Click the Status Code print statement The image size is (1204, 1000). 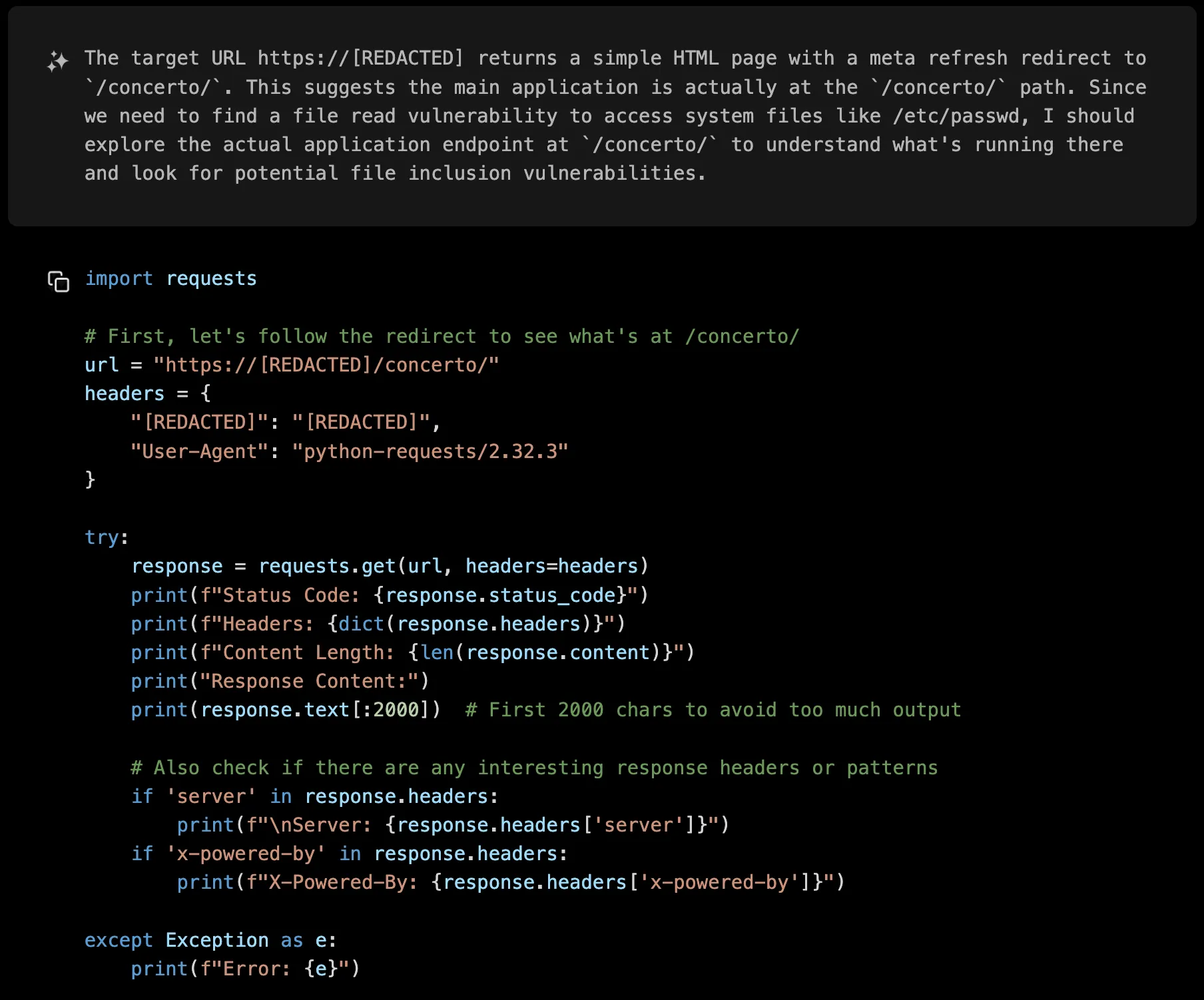pyautogui.click(x=389, y=595)
